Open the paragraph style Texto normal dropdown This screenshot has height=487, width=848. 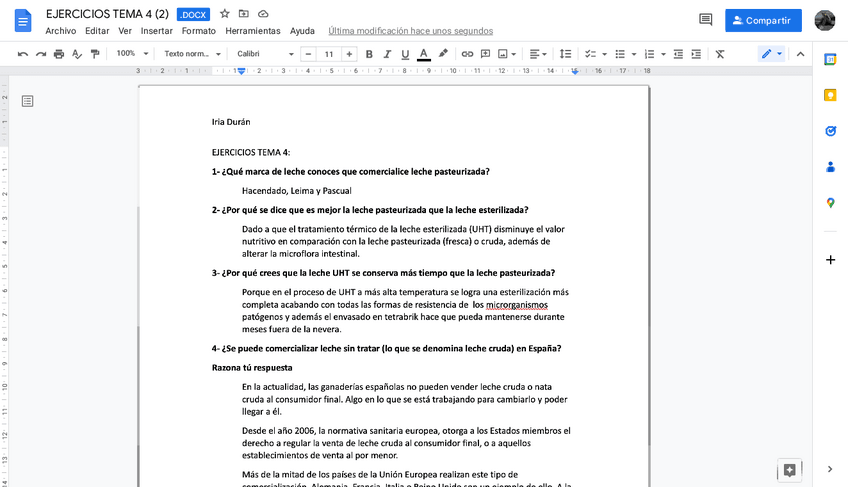193,54
